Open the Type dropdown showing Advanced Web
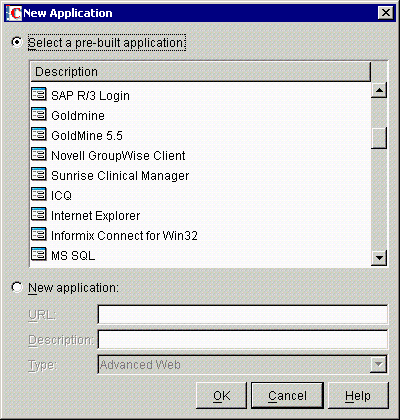The image size is (400, 420). tap(378, 364)
